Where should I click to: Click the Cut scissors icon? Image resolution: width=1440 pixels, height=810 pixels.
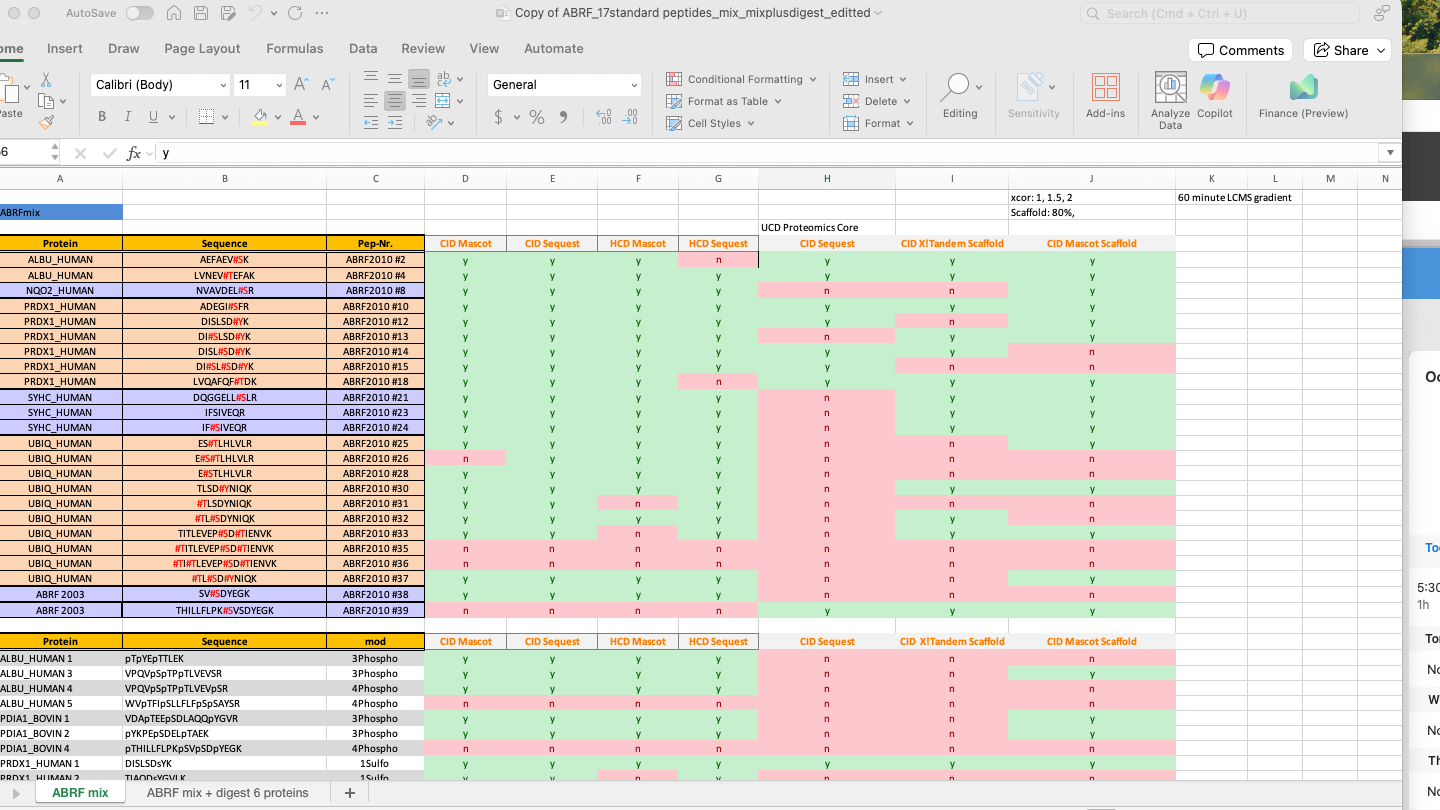(46, 80)
